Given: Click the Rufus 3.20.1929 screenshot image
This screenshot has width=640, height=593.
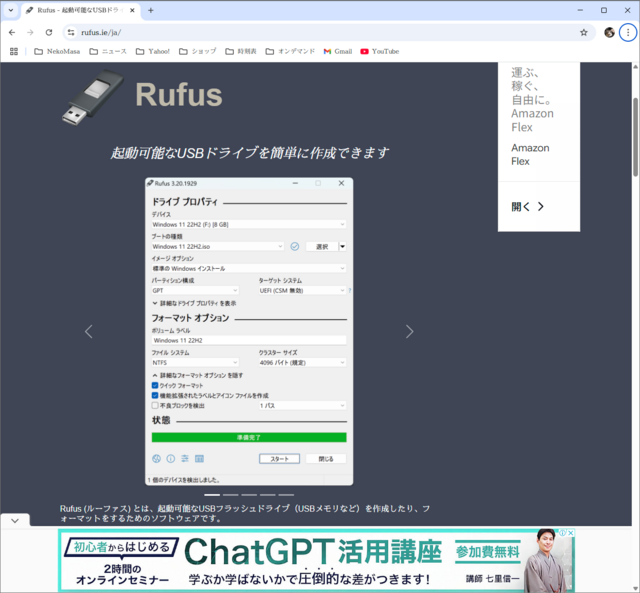Looking at the screenshot, I should pos(249,331).
